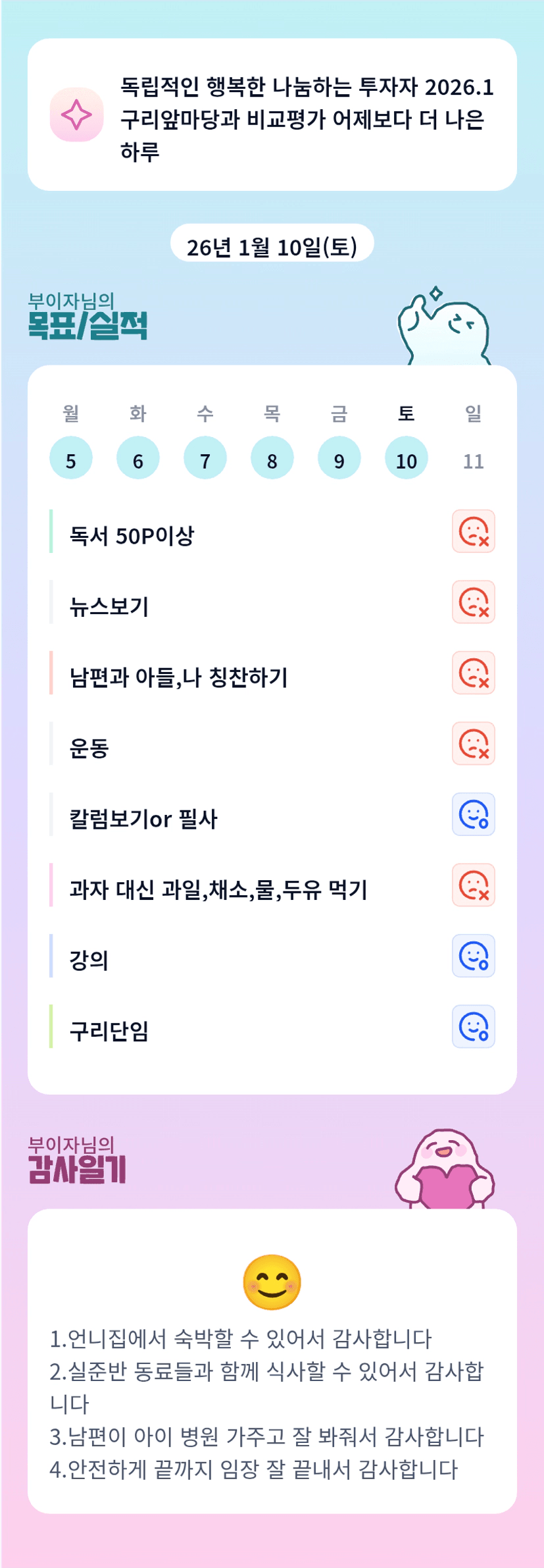The height and width of the screenshot is (1568, 544).
Task: Click the yellow smiling emoji in 감사일기
Action: (272, 1282)
